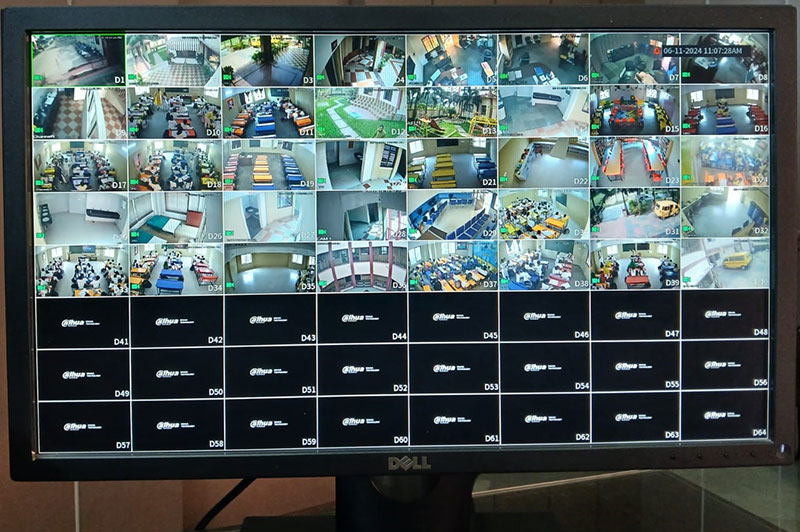The image size is (800, 532).
Task: Open camera D31 showing the yellow vehicle
Action: click(x=634, y=213)
